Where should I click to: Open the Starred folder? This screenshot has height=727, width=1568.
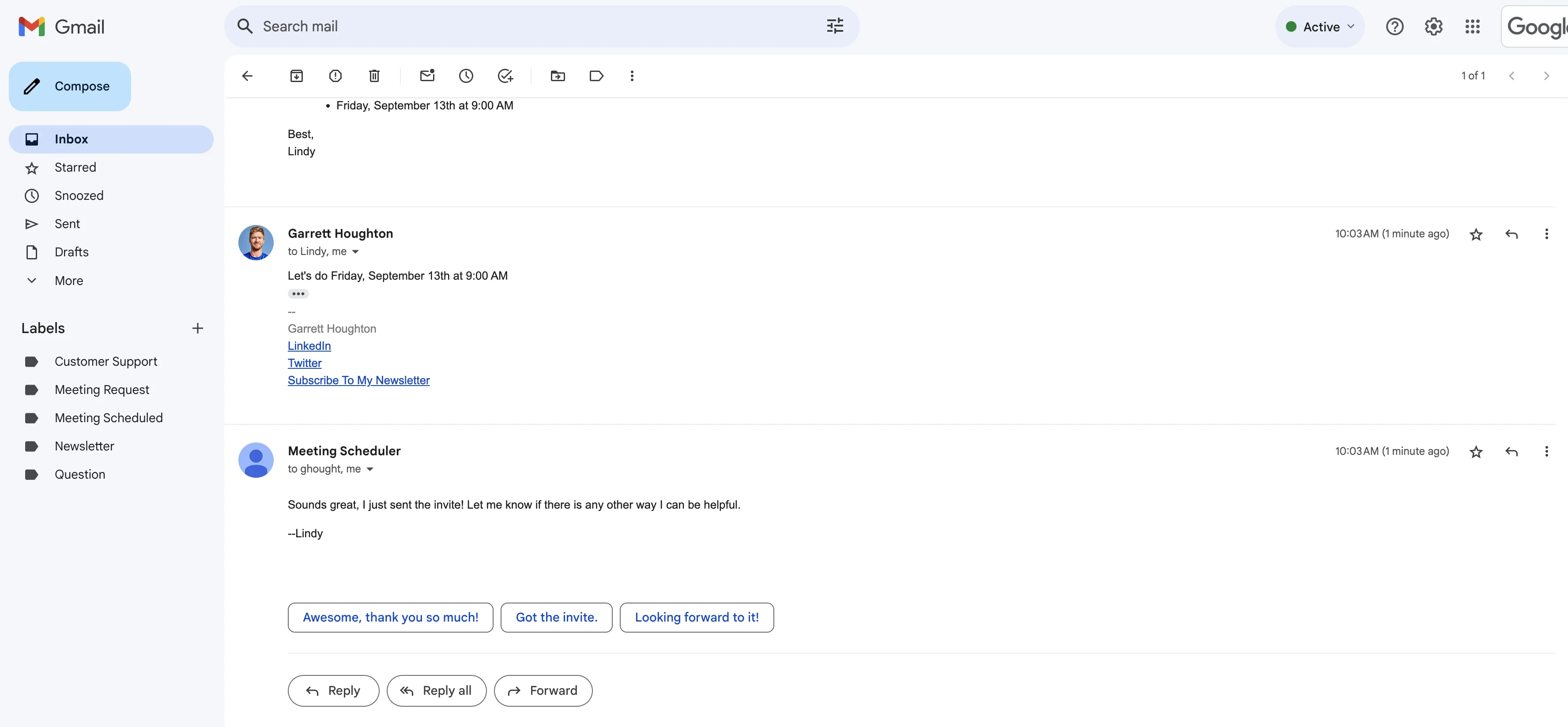[x=75, y=167]
